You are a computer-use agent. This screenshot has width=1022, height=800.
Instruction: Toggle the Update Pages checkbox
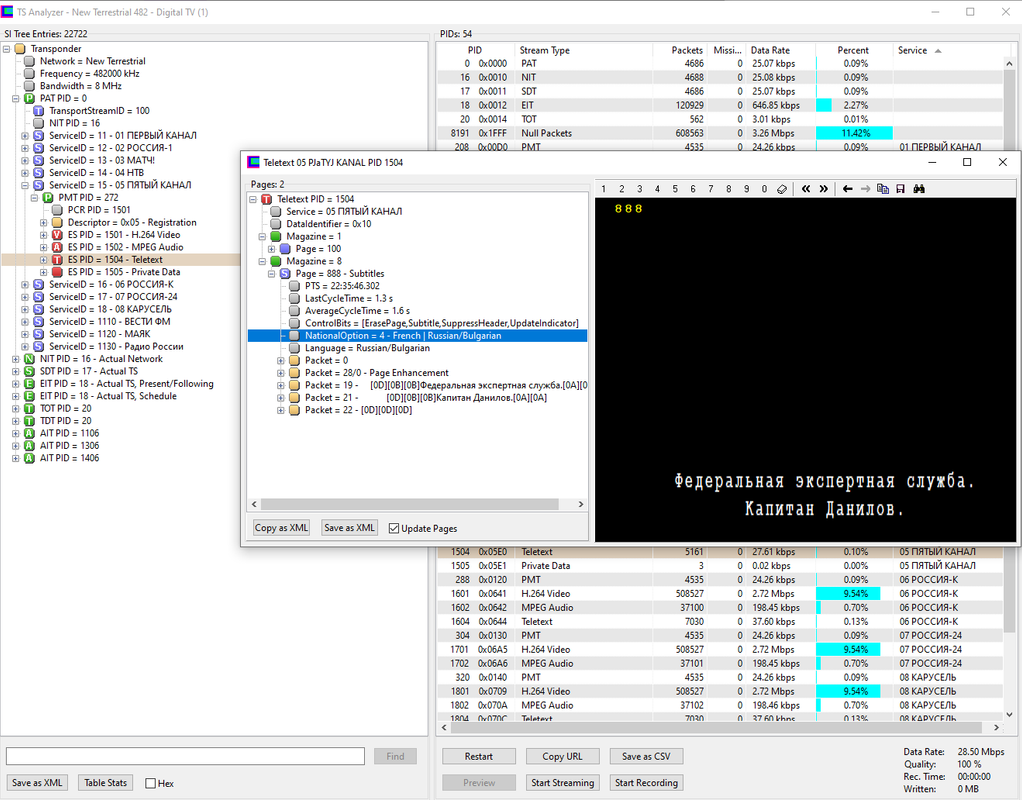[394, 528]
